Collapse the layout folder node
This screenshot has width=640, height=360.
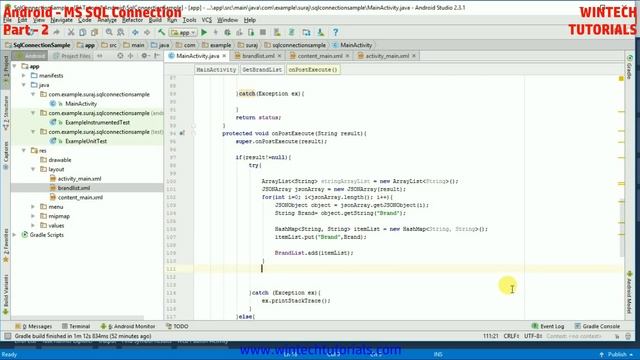pos(33,169)
